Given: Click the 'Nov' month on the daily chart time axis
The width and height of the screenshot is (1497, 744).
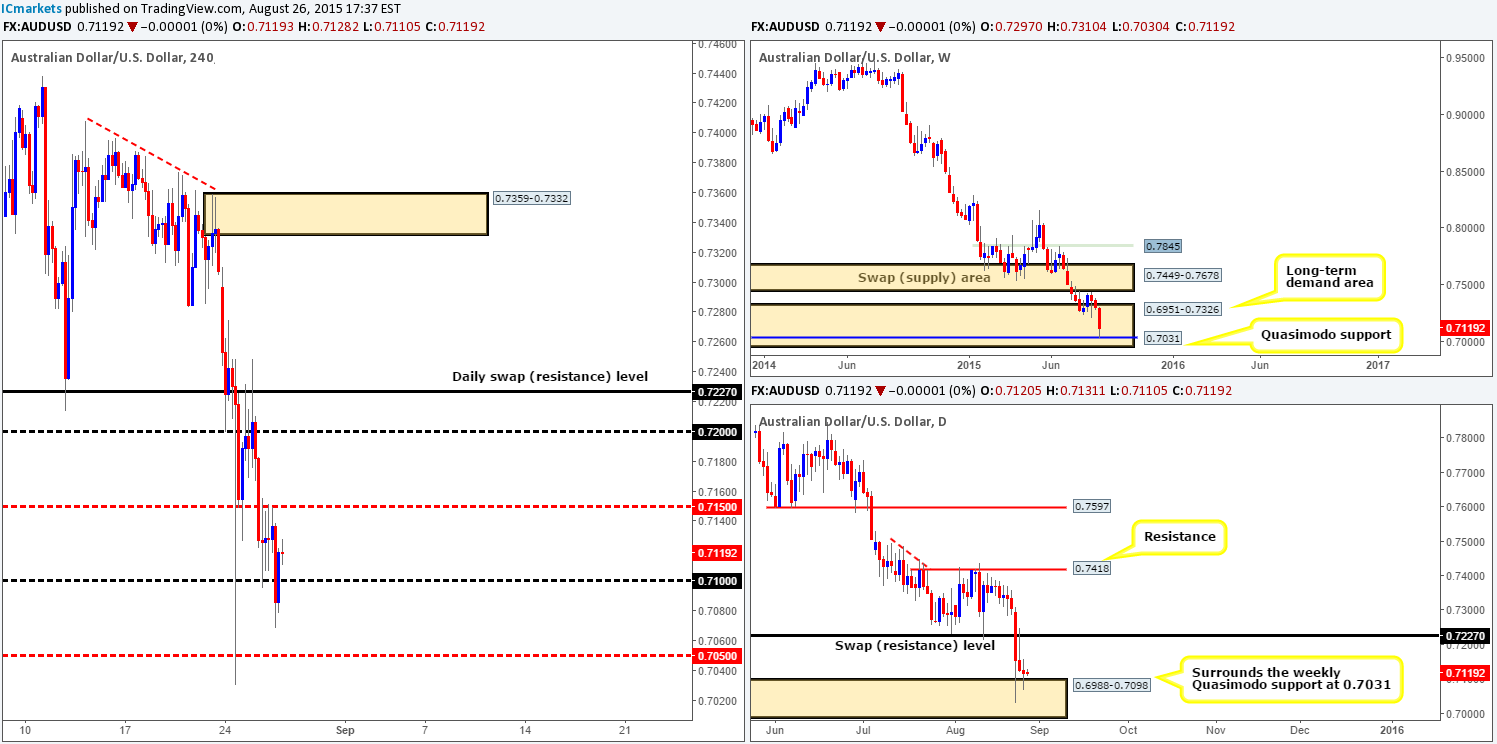Looking at the screenshot, I should pos(1217,730).
